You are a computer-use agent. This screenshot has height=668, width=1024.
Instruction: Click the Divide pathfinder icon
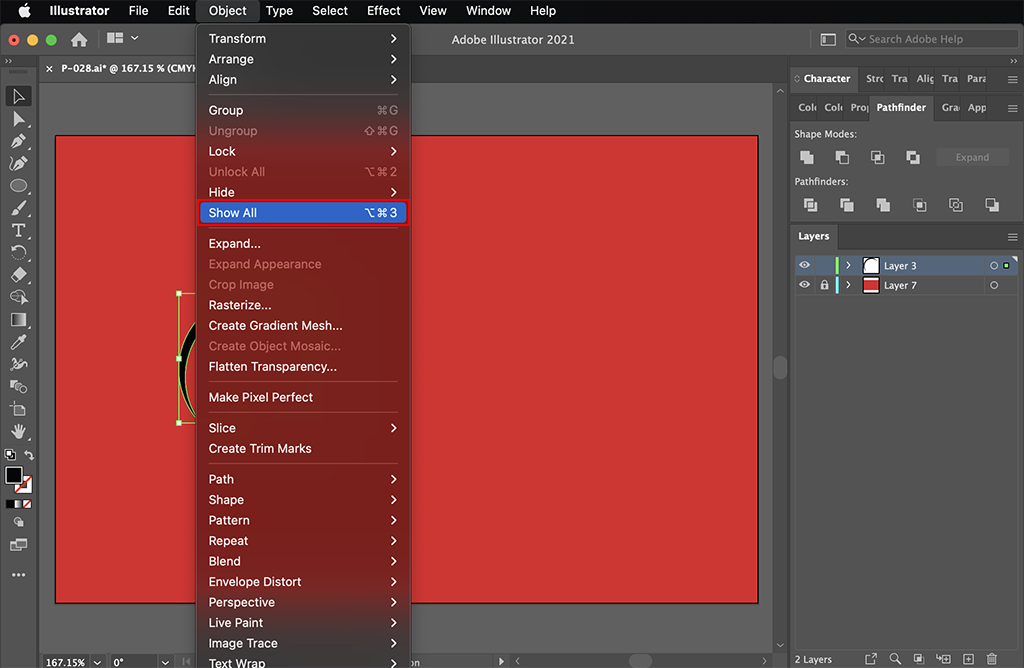click(810, 205)
